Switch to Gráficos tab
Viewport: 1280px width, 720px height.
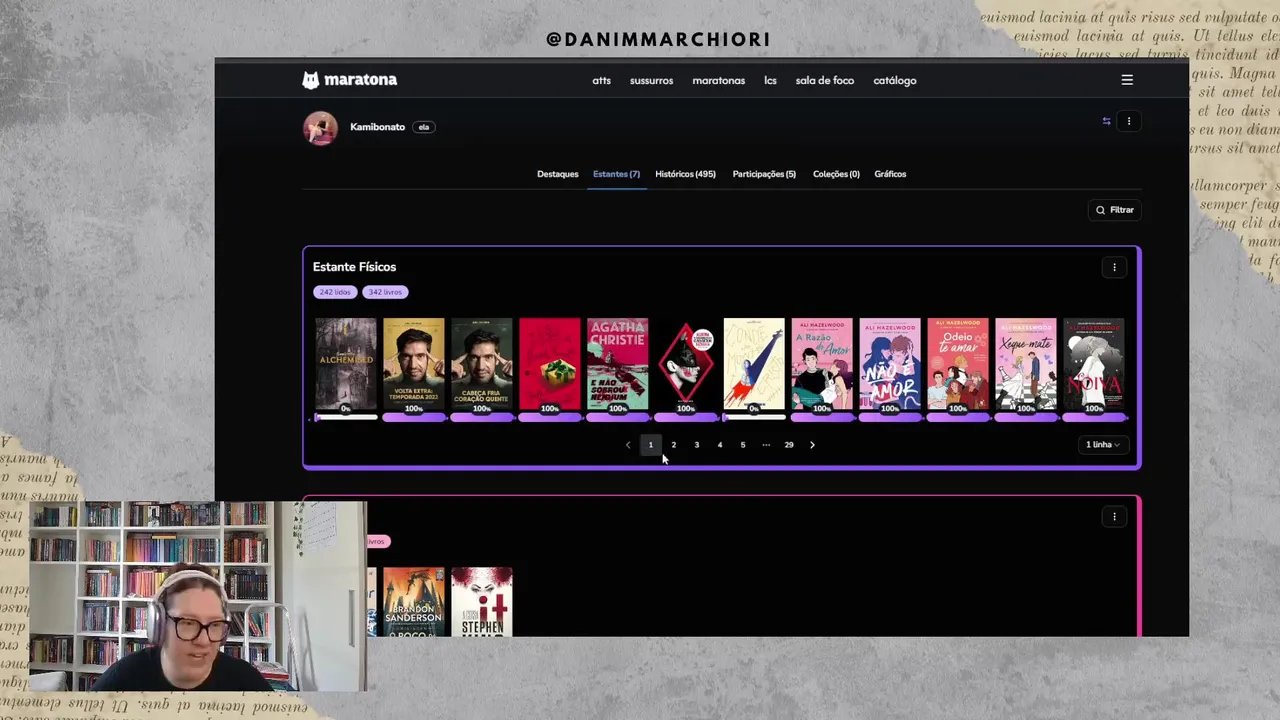click(x=890, y=174)
